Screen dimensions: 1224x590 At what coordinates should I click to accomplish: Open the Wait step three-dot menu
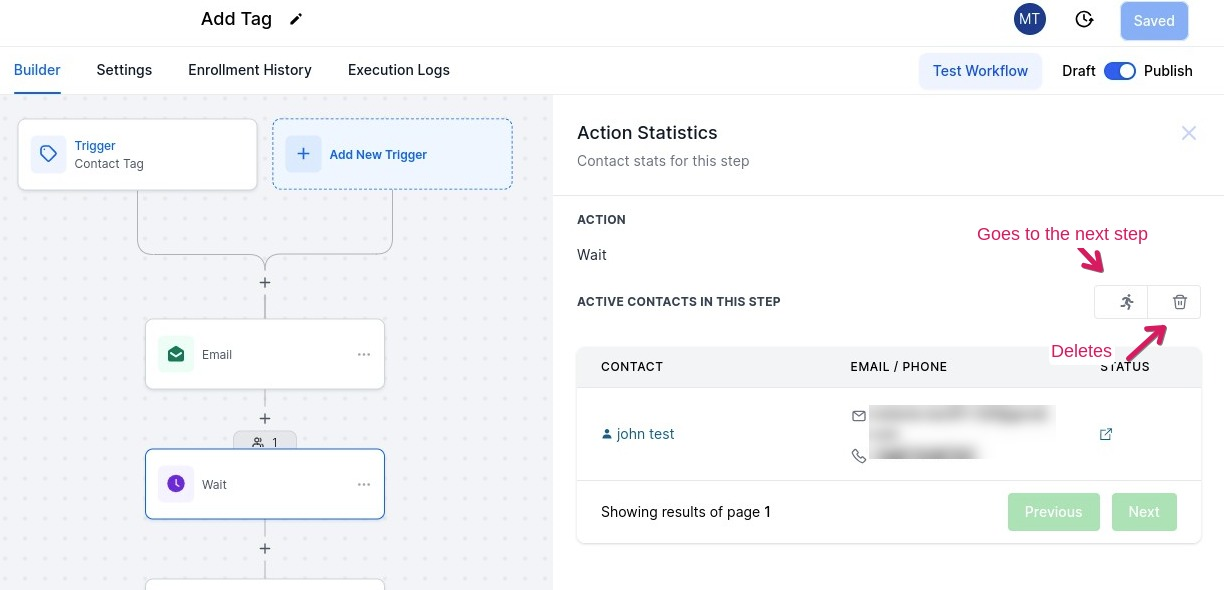point(364,484)
